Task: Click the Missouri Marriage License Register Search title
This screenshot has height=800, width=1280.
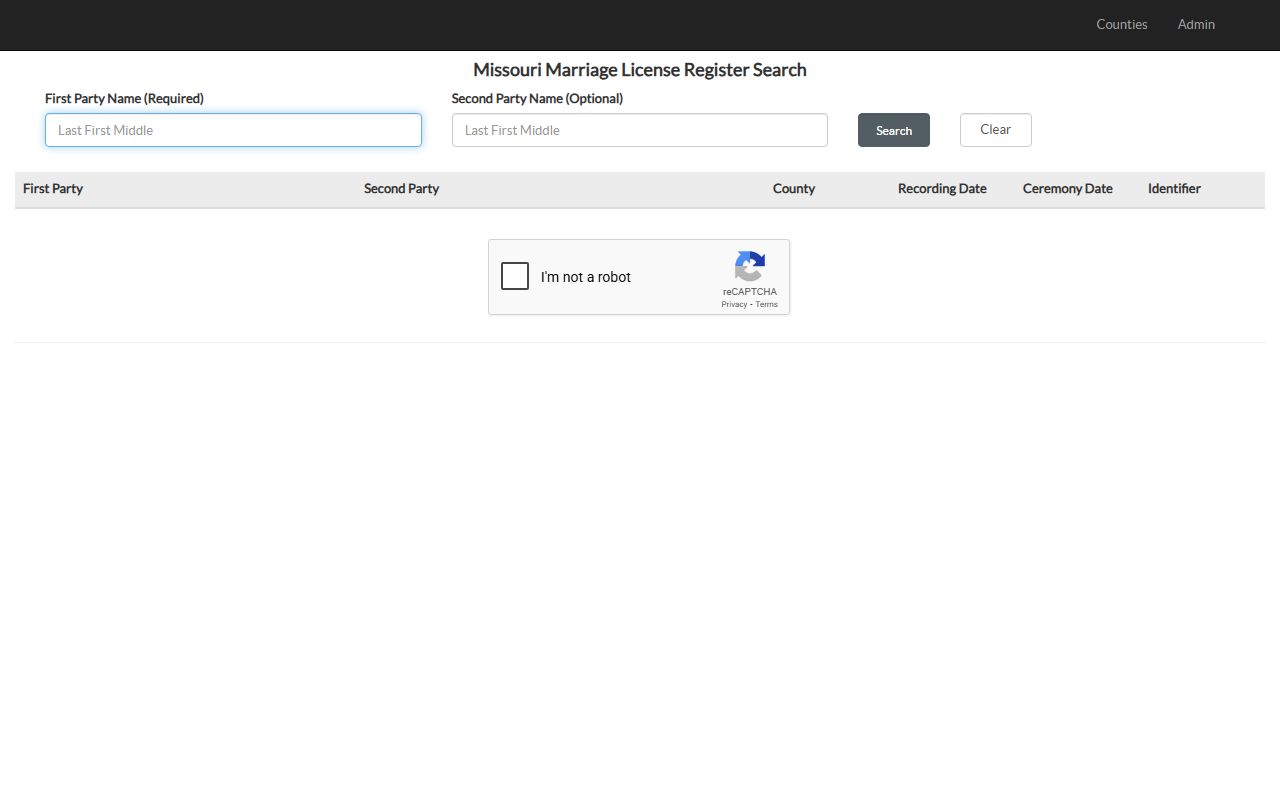Action: tap(640, 70)
